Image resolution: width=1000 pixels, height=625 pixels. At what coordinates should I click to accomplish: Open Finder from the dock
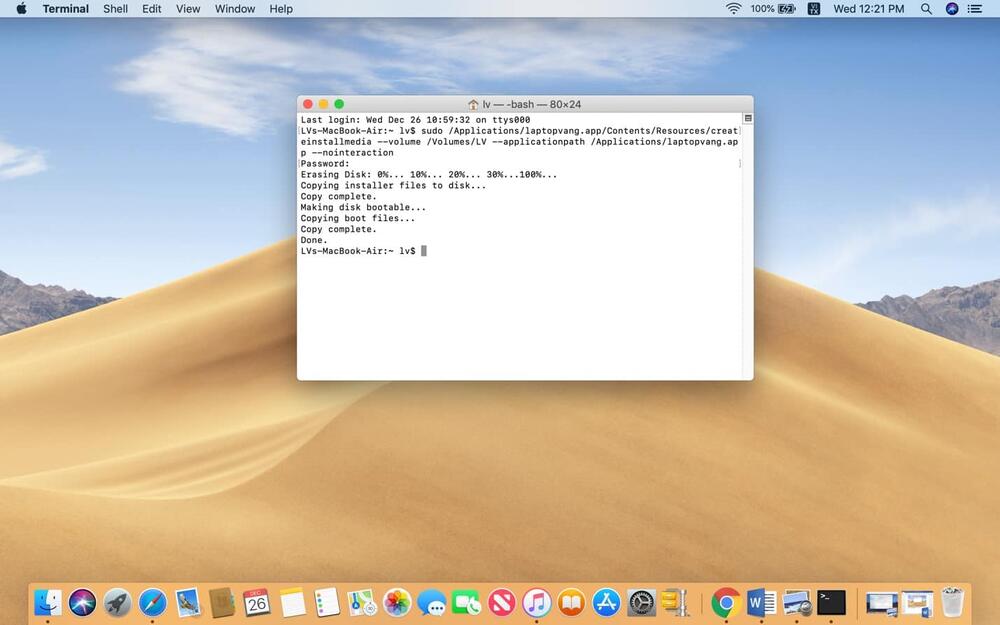[47, 602]
